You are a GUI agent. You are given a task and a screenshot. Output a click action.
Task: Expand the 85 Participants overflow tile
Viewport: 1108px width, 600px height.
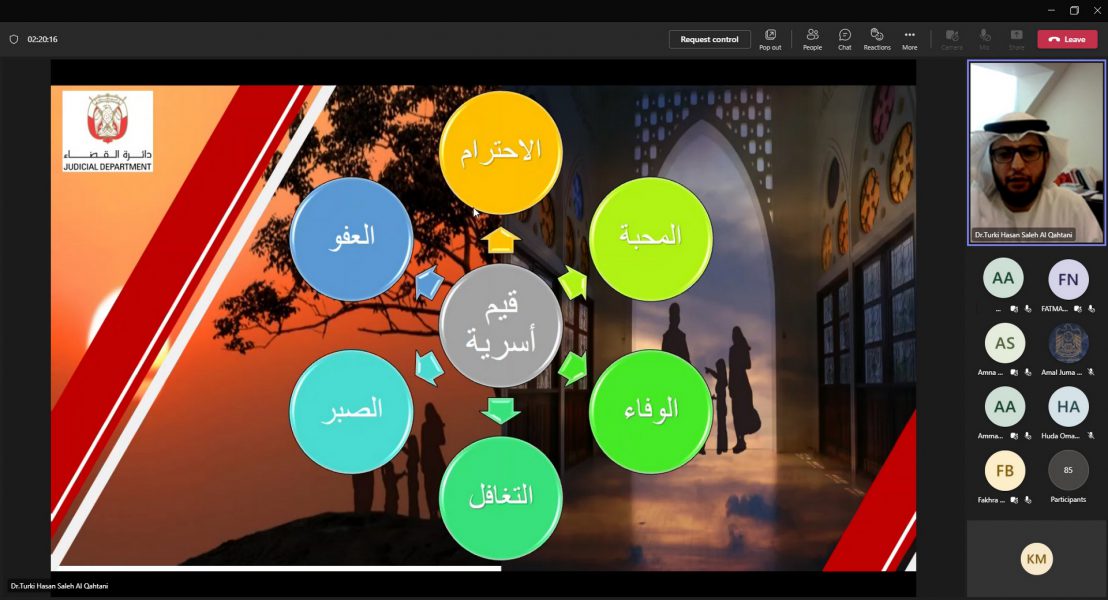1068,470
